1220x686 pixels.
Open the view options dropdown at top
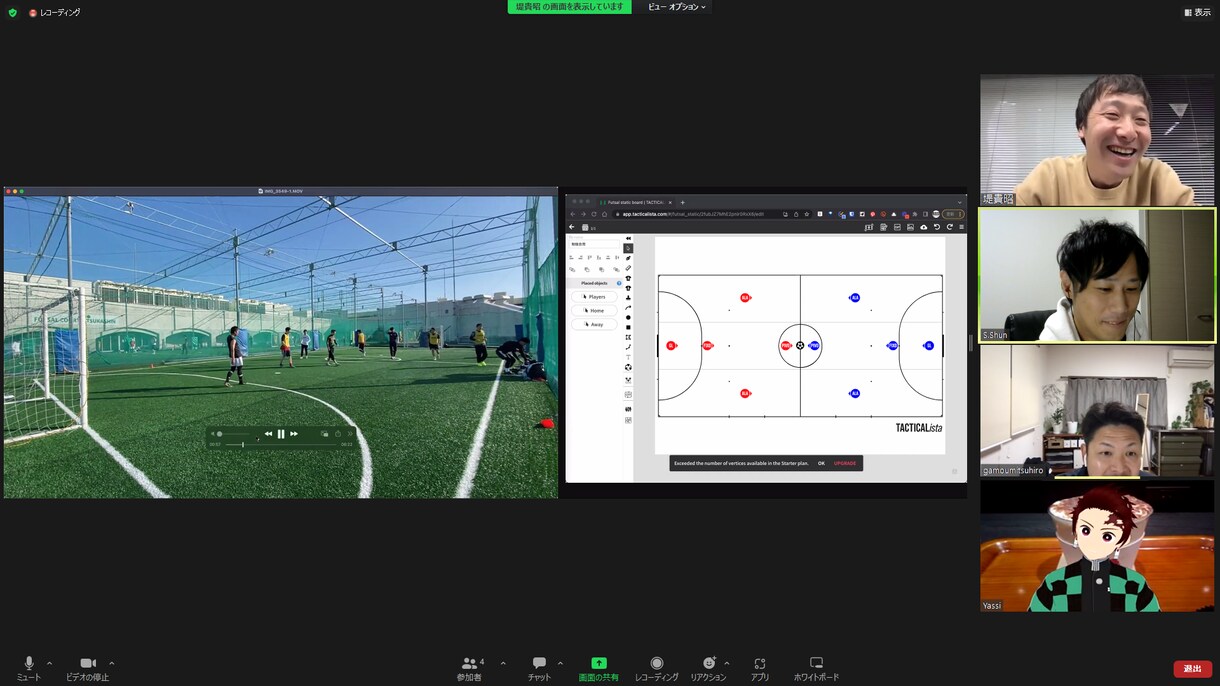(677, 7)
